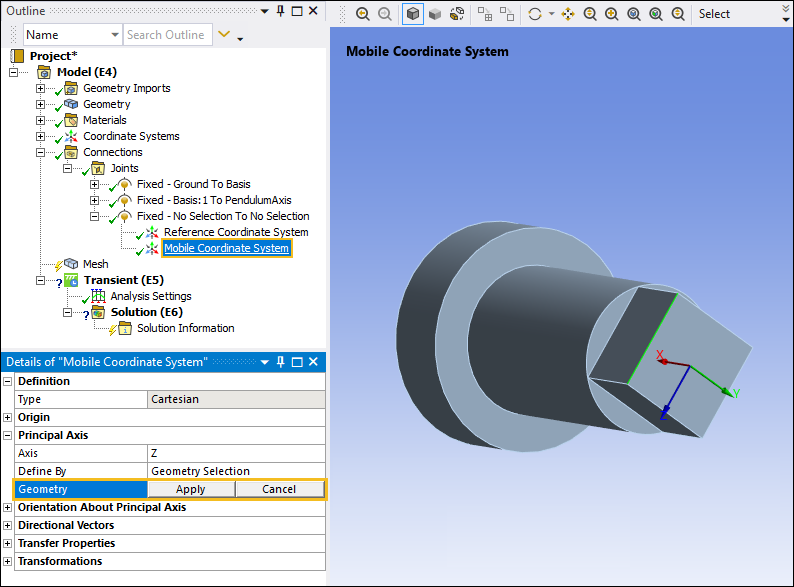This screenshot has width=794, height=587.
Task: Click the Mesh icon in outline tree
Action: click(71, 264)
